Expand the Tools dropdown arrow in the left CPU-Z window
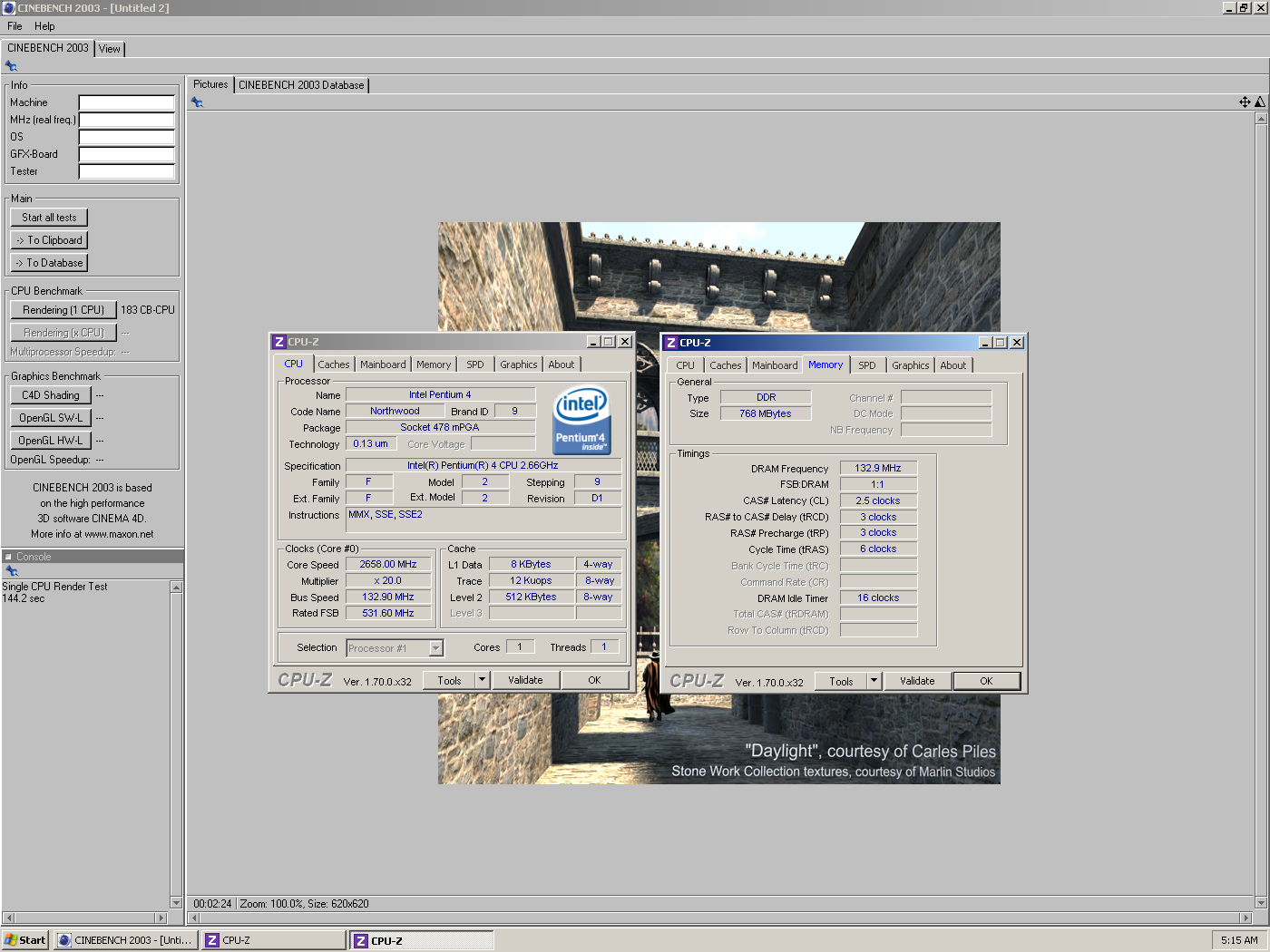 pos(483,680)
